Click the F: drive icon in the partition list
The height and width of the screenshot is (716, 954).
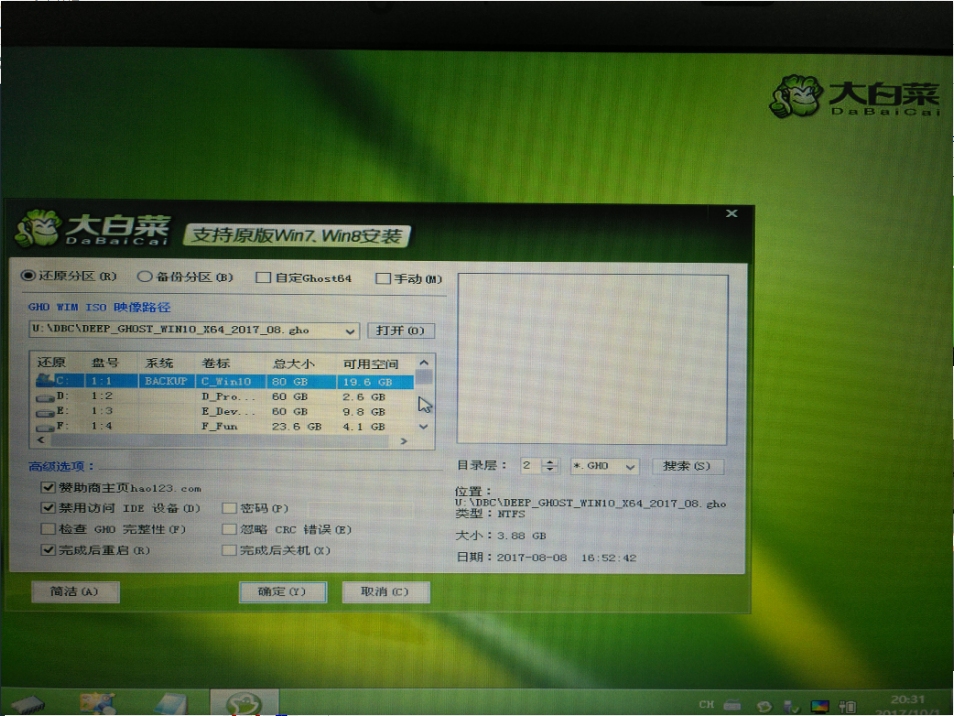(45, 427)
